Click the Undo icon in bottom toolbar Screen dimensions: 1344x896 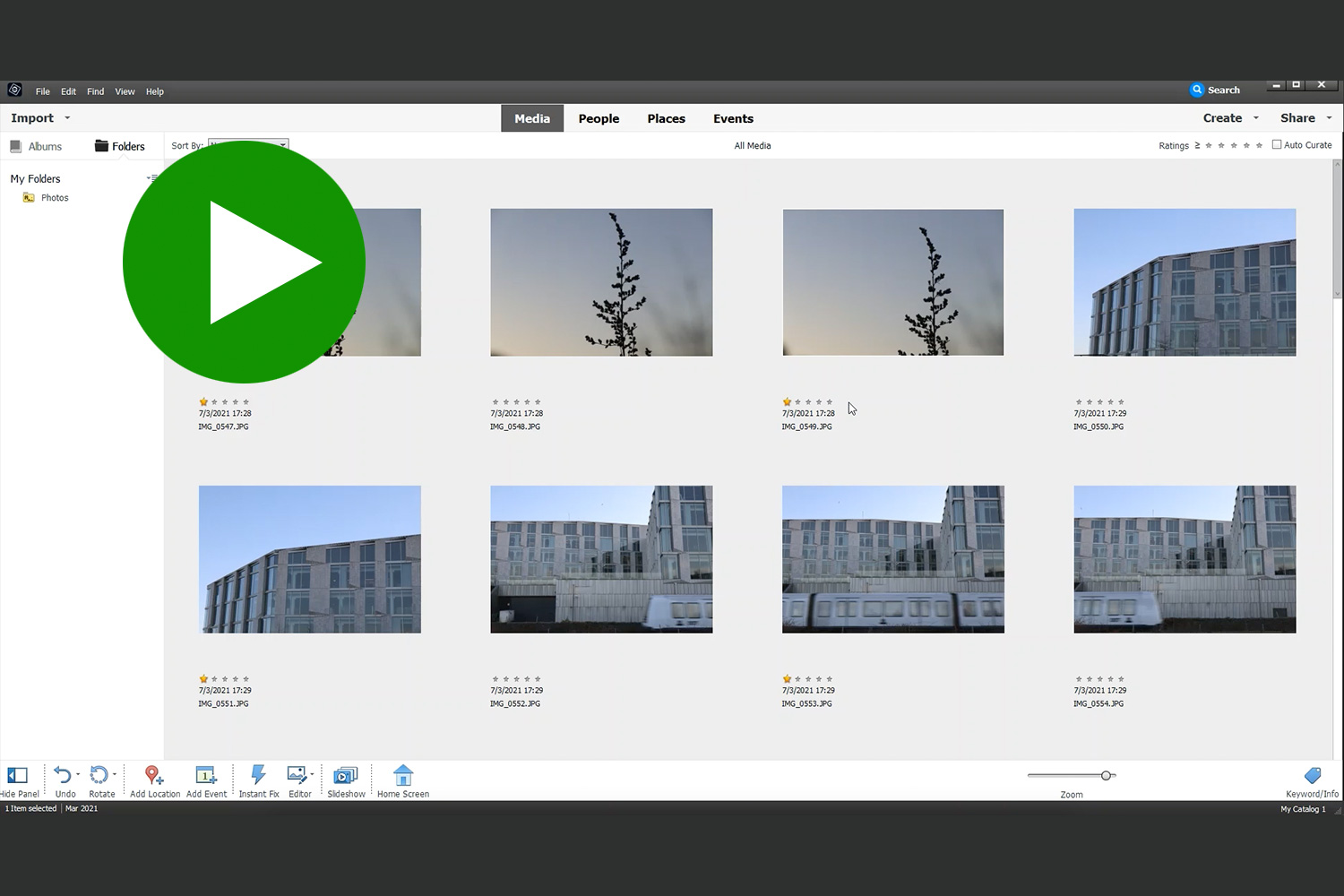pos(63,776)
